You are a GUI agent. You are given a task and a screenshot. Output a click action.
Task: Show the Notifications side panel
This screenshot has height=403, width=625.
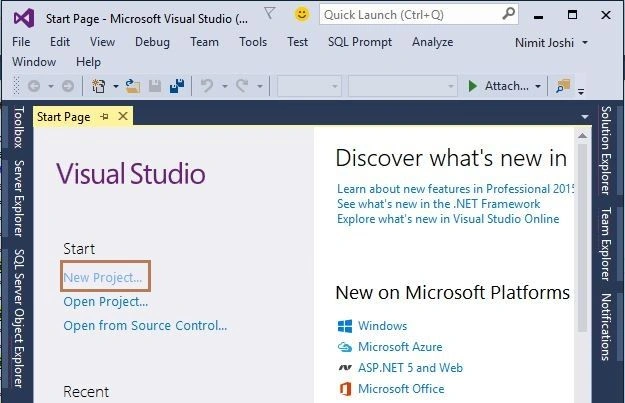click(606, 327)
